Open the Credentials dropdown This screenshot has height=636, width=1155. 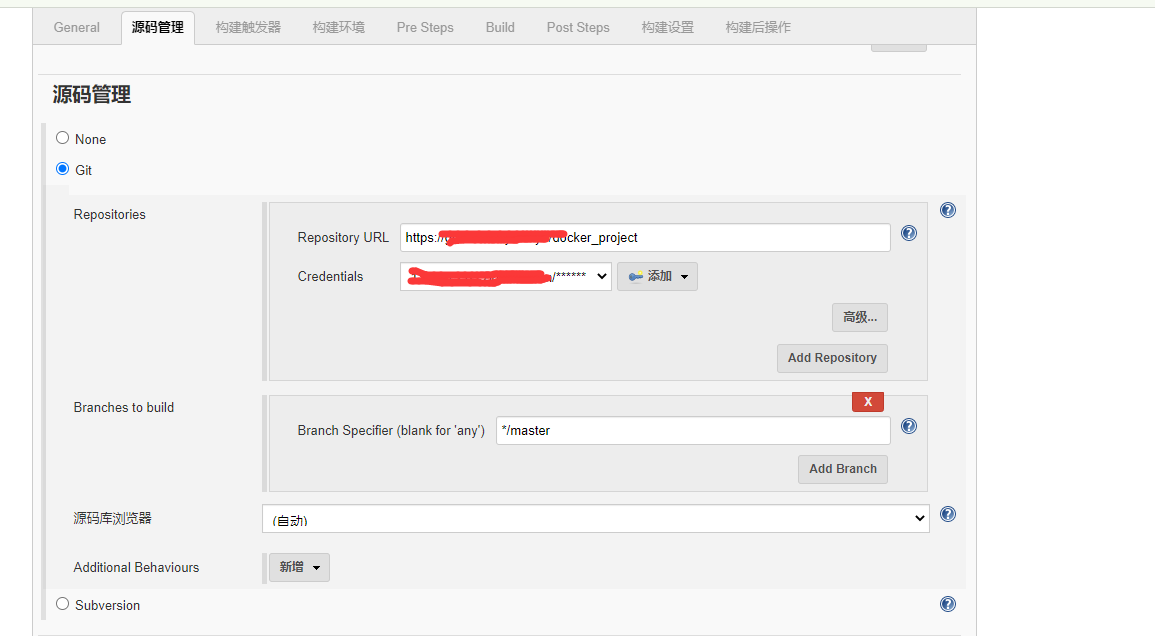point(505,276)
